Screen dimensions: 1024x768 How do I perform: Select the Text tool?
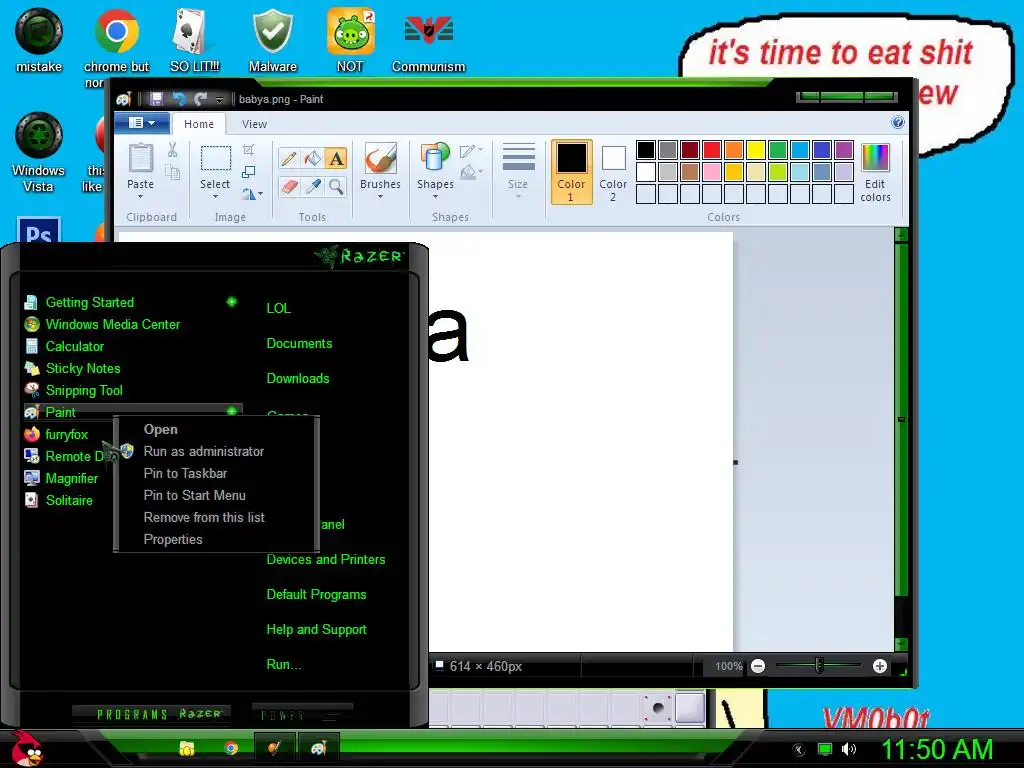click(x=336, y=159)
